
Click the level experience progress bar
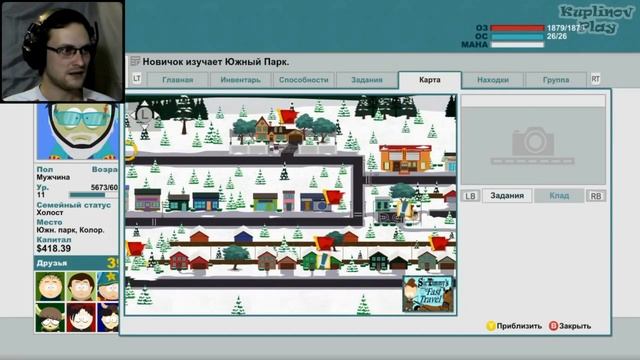click(x=93, y=195)
